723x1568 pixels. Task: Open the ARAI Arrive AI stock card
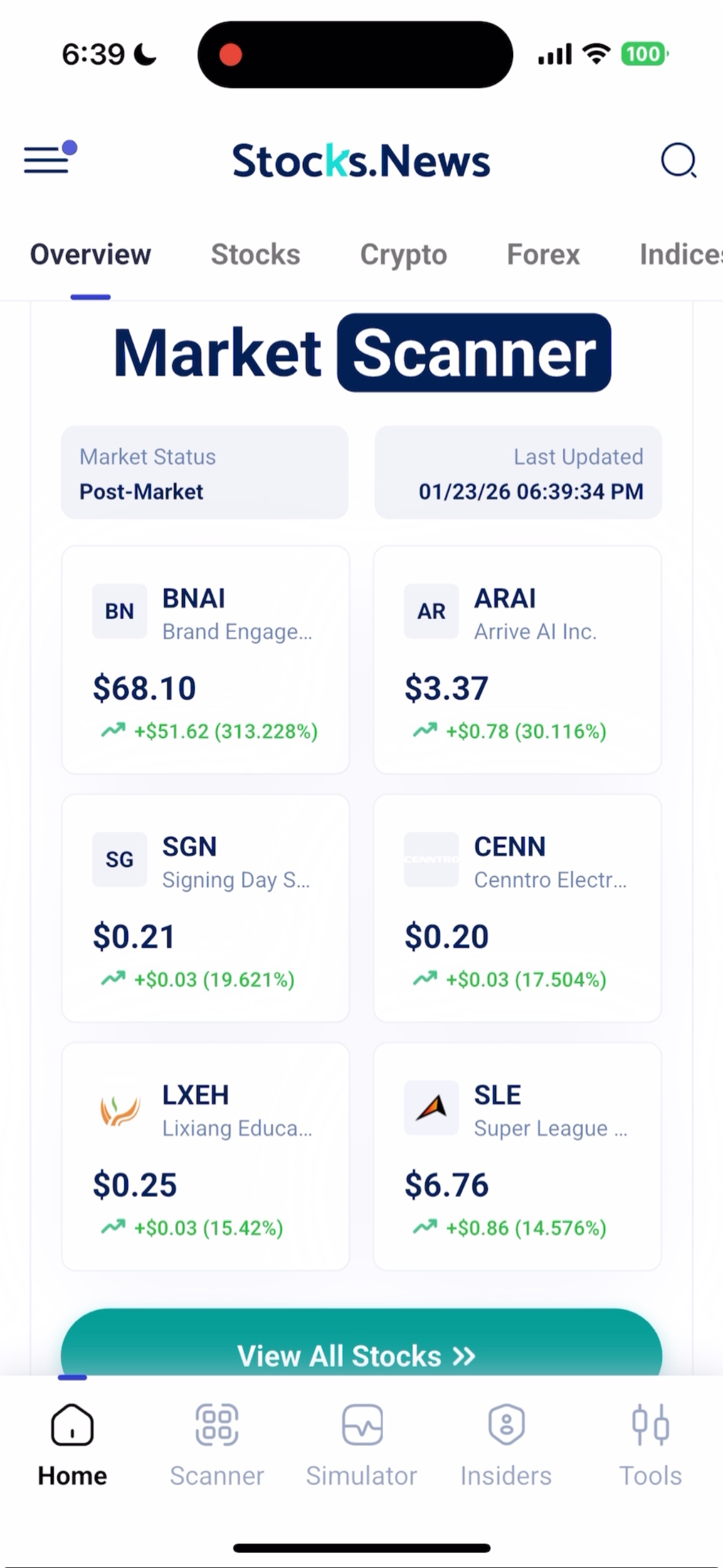[517, 659]
